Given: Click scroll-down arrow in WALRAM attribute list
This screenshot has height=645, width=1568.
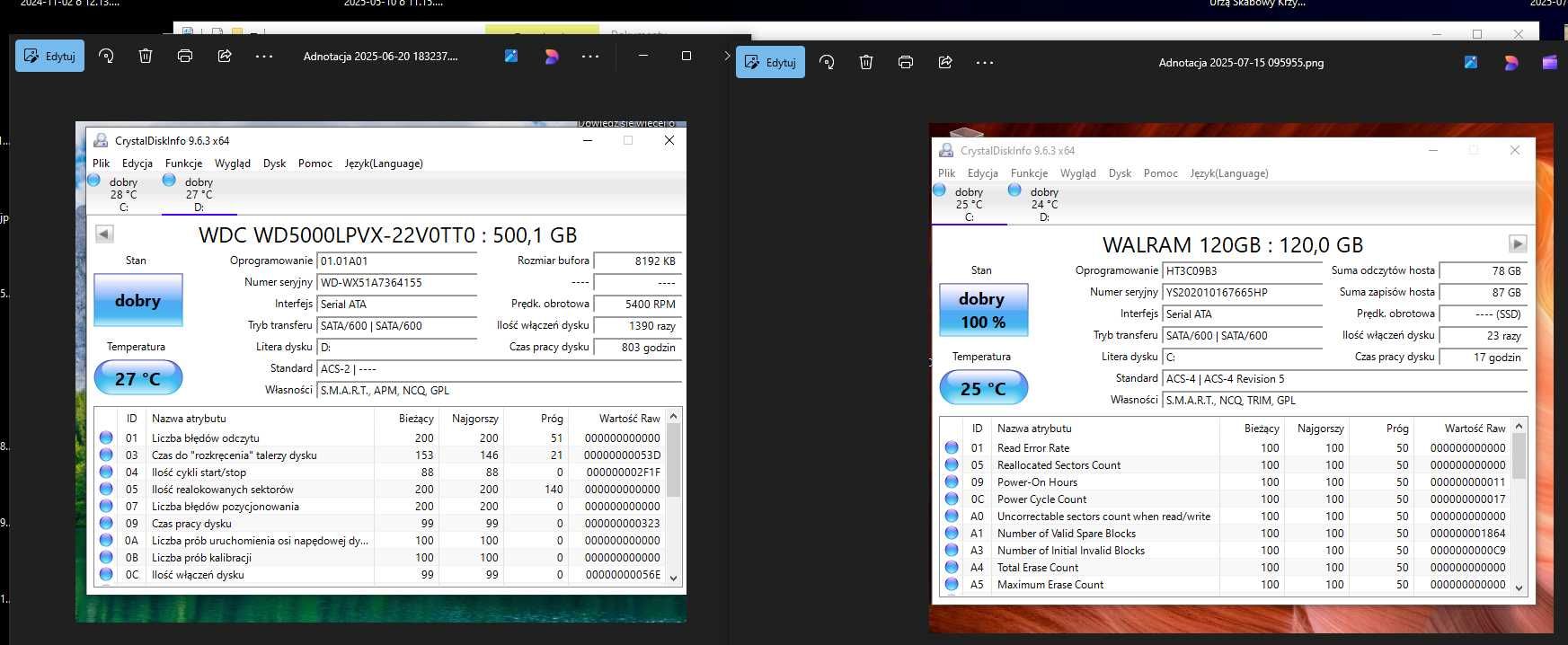Looking at the screenshot, I should (x=1519, y=588).
